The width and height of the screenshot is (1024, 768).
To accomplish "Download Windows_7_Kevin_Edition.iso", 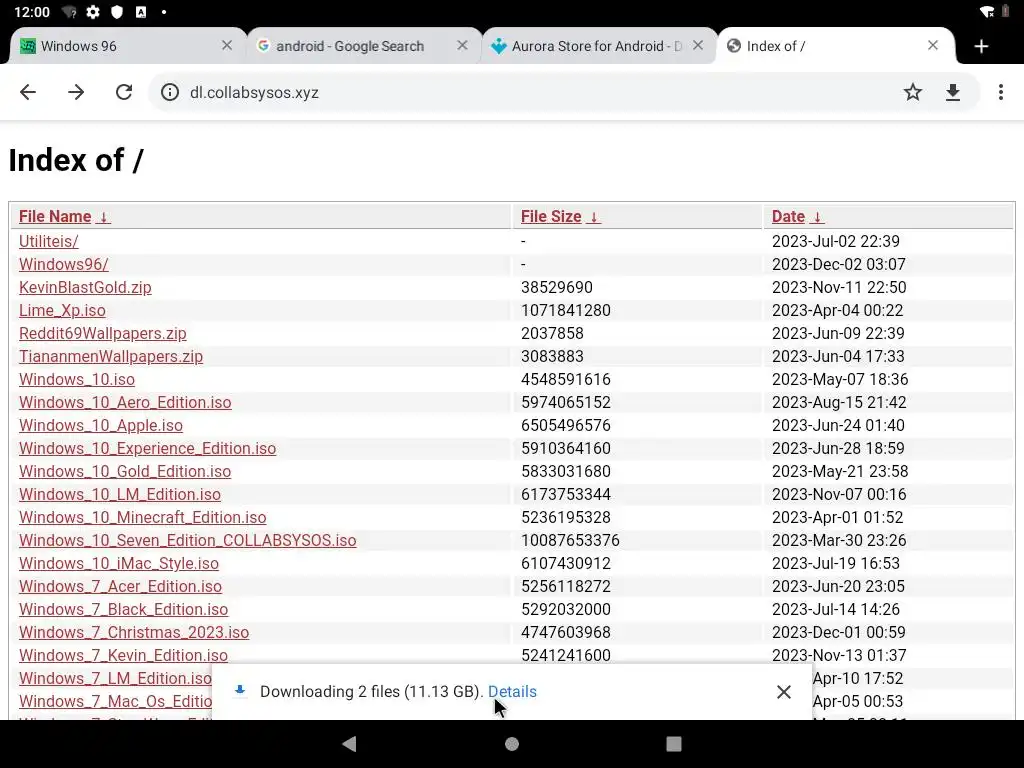I will (123, 655).
